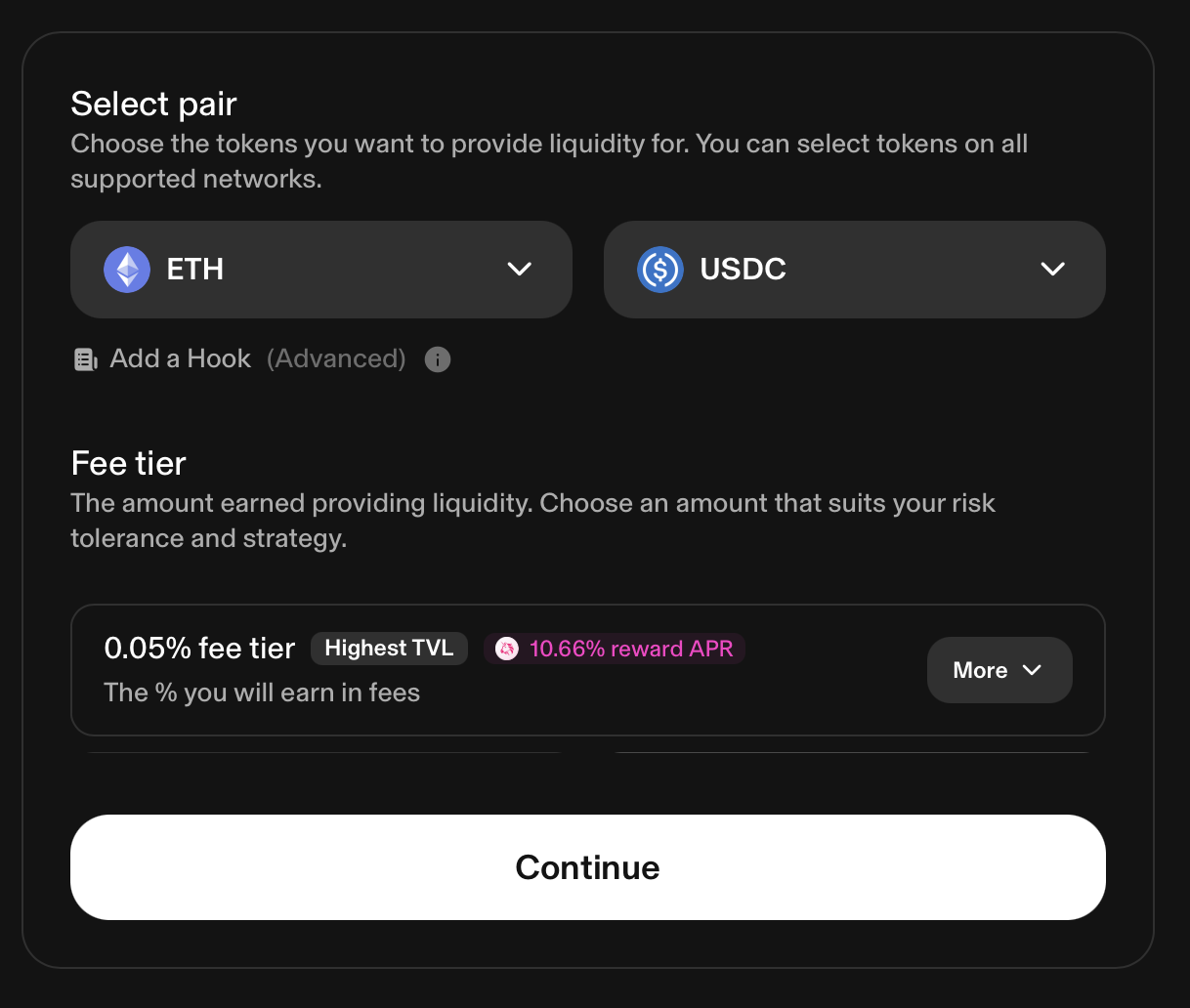Screen dimensions: 1190x1008
Task: Select the 0.05% fee tier card
Action: tap(588, 670)
